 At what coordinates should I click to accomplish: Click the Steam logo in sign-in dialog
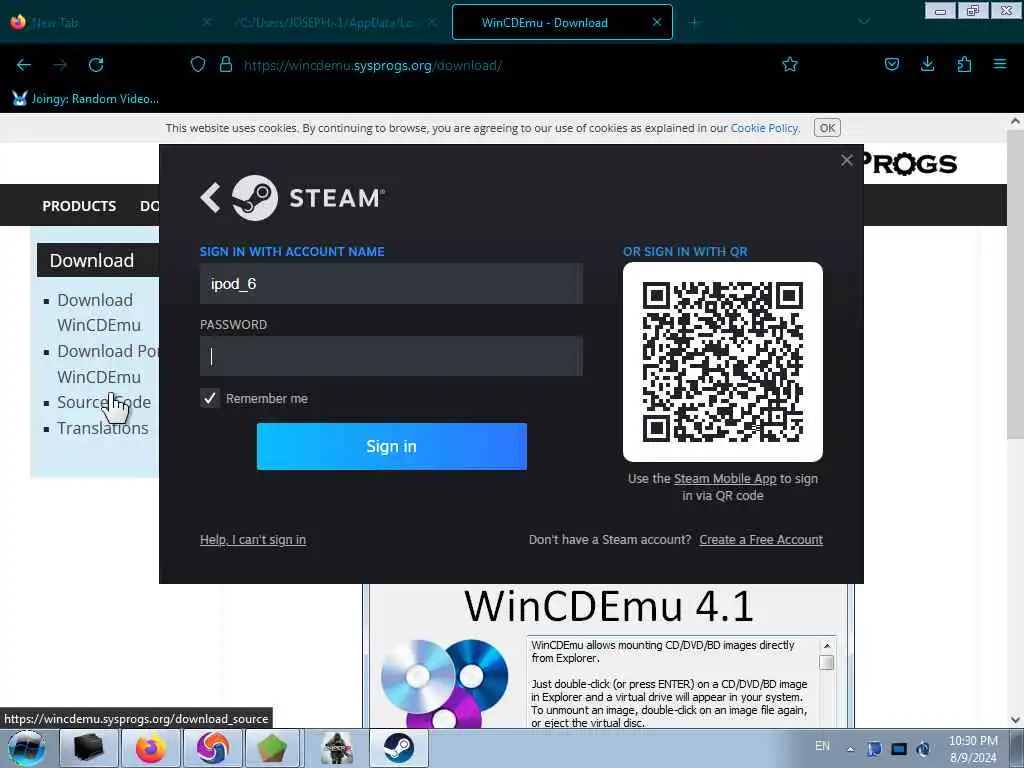tap(255, 198)
